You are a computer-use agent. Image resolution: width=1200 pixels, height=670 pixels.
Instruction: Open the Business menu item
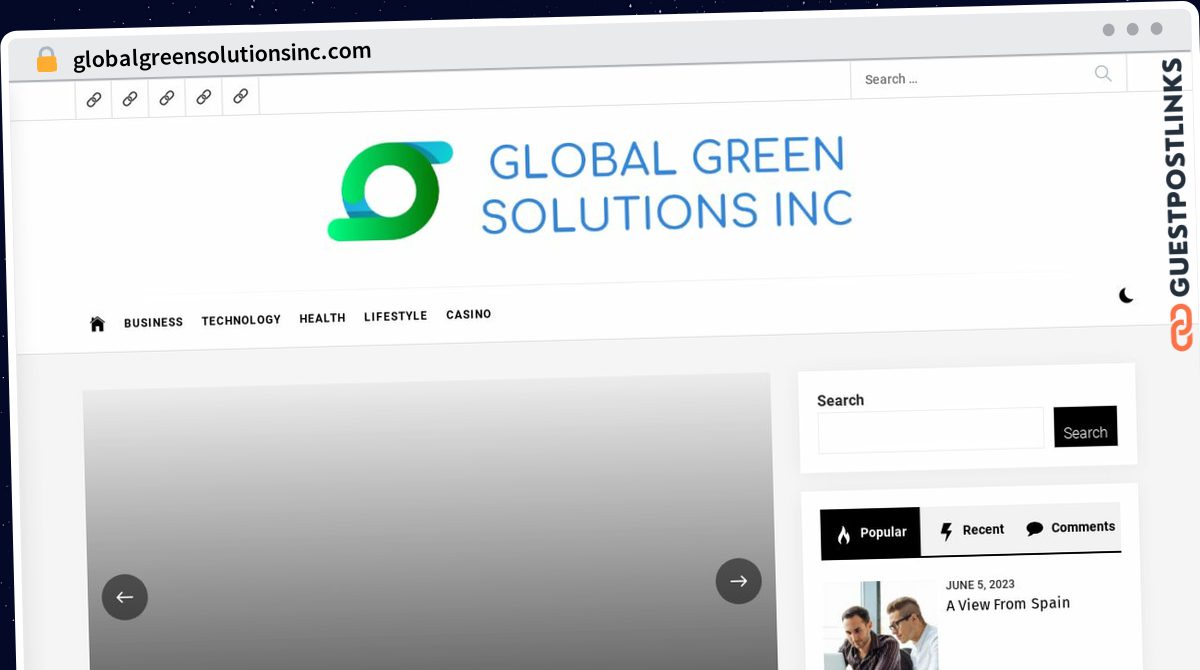[x=153, y=323]
